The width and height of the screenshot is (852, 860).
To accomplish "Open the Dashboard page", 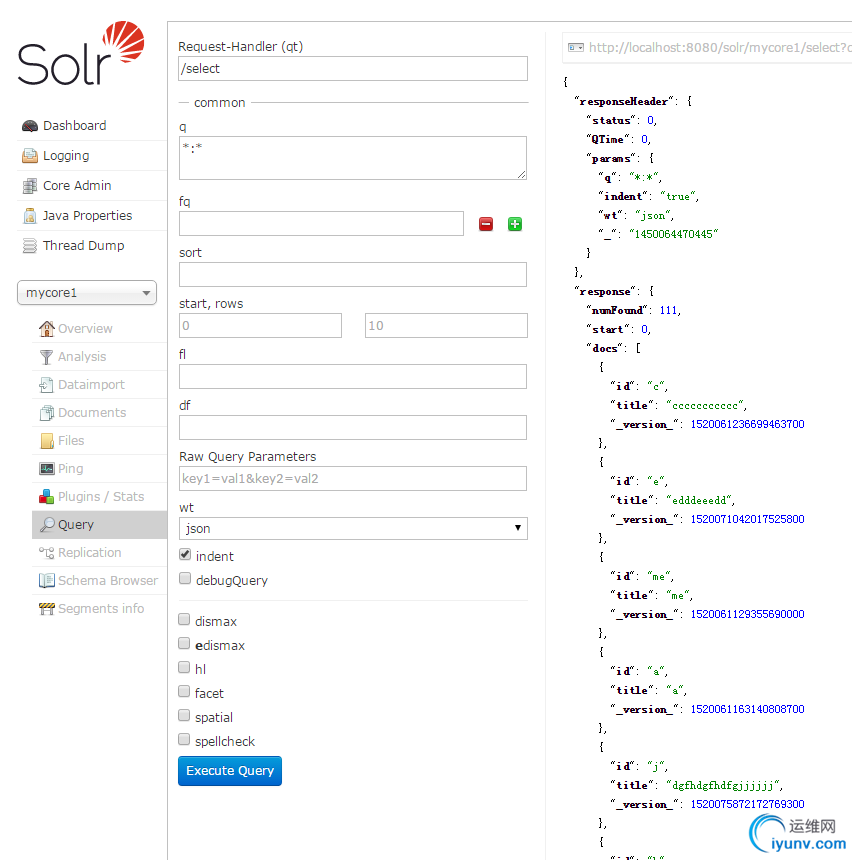I will click(75, 126).
